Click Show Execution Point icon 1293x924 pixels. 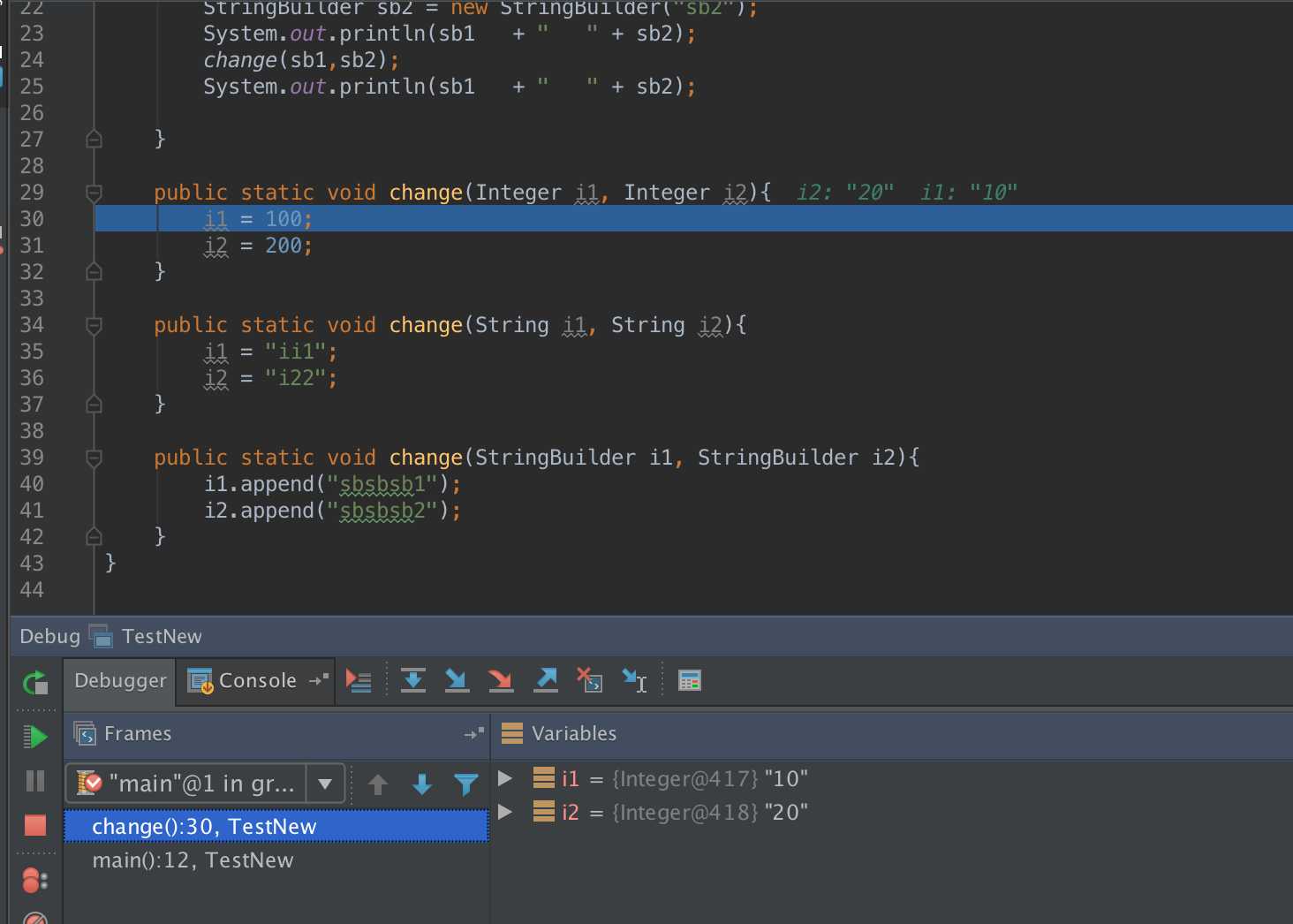coord(359,680)
